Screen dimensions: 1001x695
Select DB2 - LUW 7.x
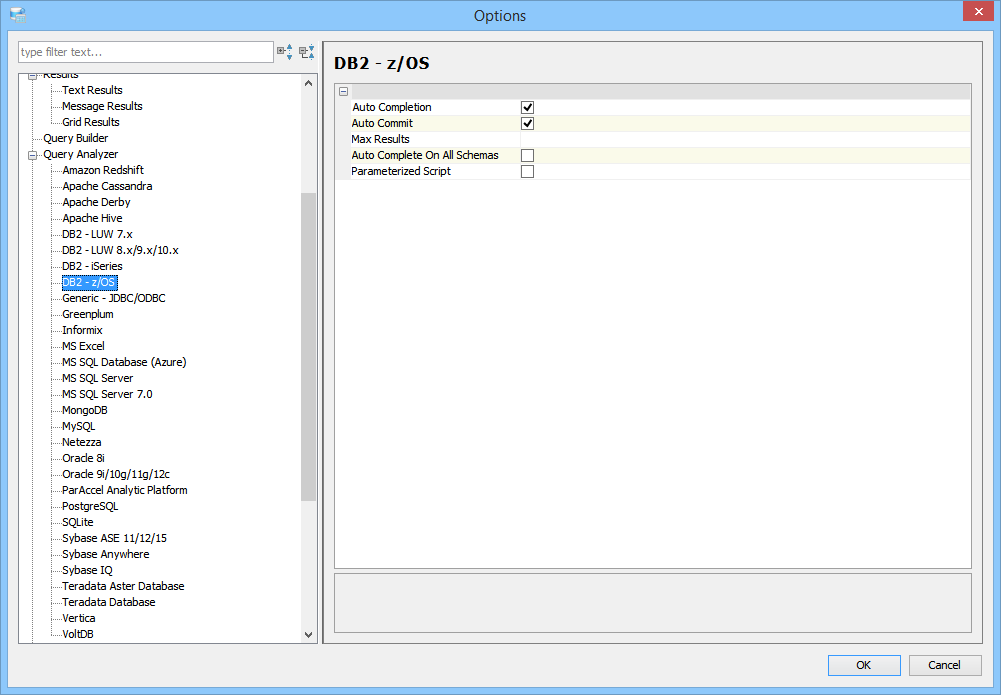tap(97, 234)
